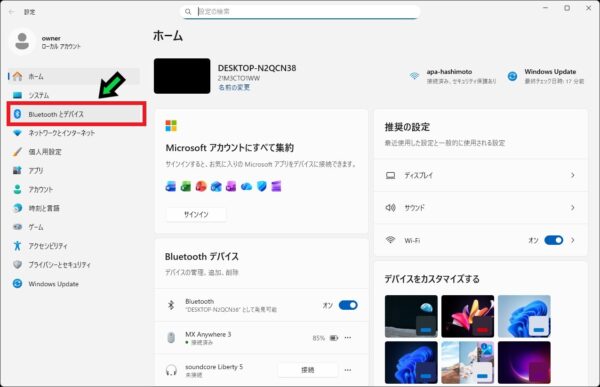Click the MX Anywhere 3 mouse icon

click(171, 338)
